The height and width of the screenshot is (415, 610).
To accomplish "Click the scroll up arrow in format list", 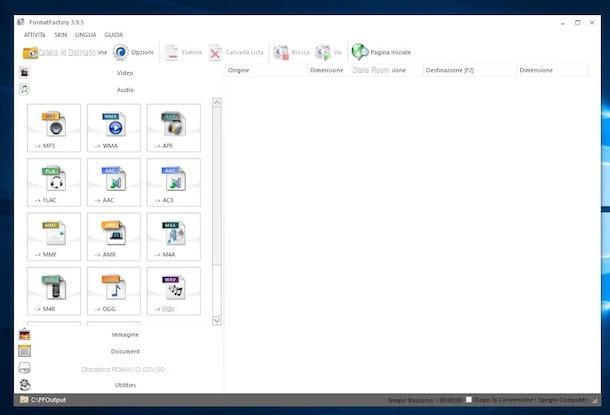I will coord(217,102).
